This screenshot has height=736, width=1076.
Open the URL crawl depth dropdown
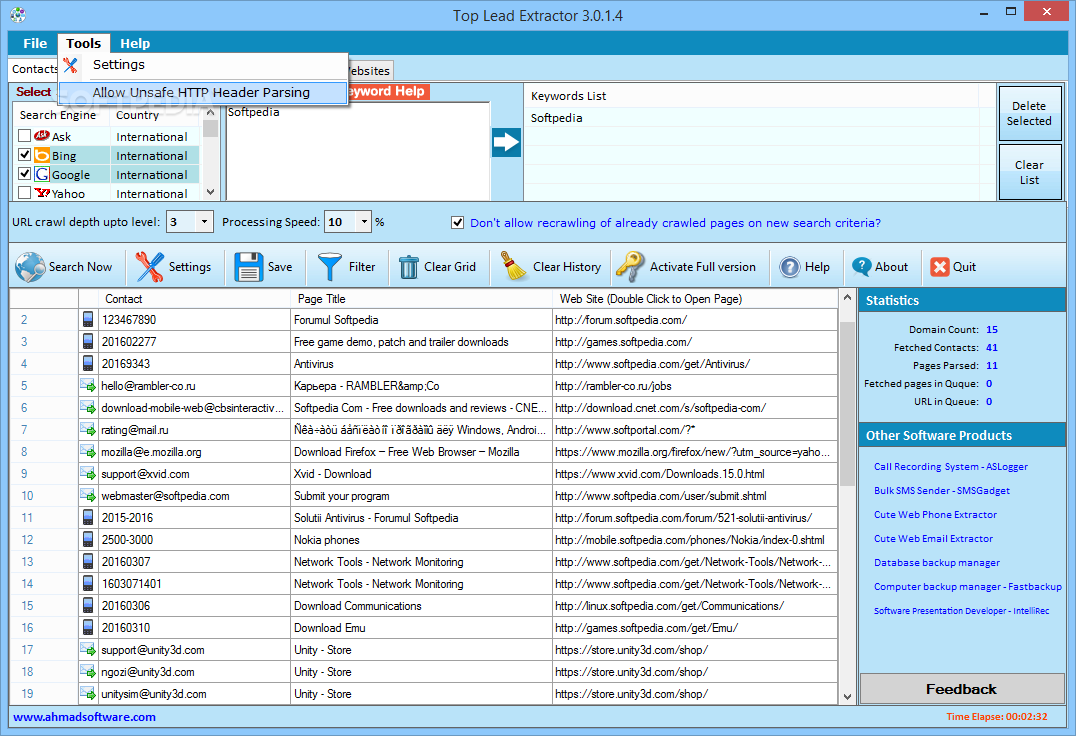(204, 222)
